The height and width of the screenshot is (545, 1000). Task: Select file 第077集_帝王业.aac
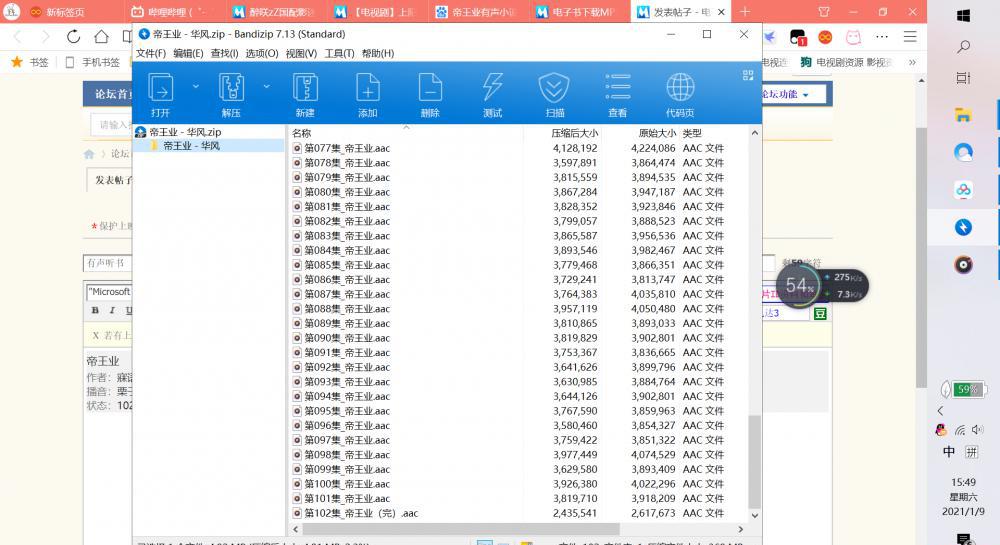347,148
